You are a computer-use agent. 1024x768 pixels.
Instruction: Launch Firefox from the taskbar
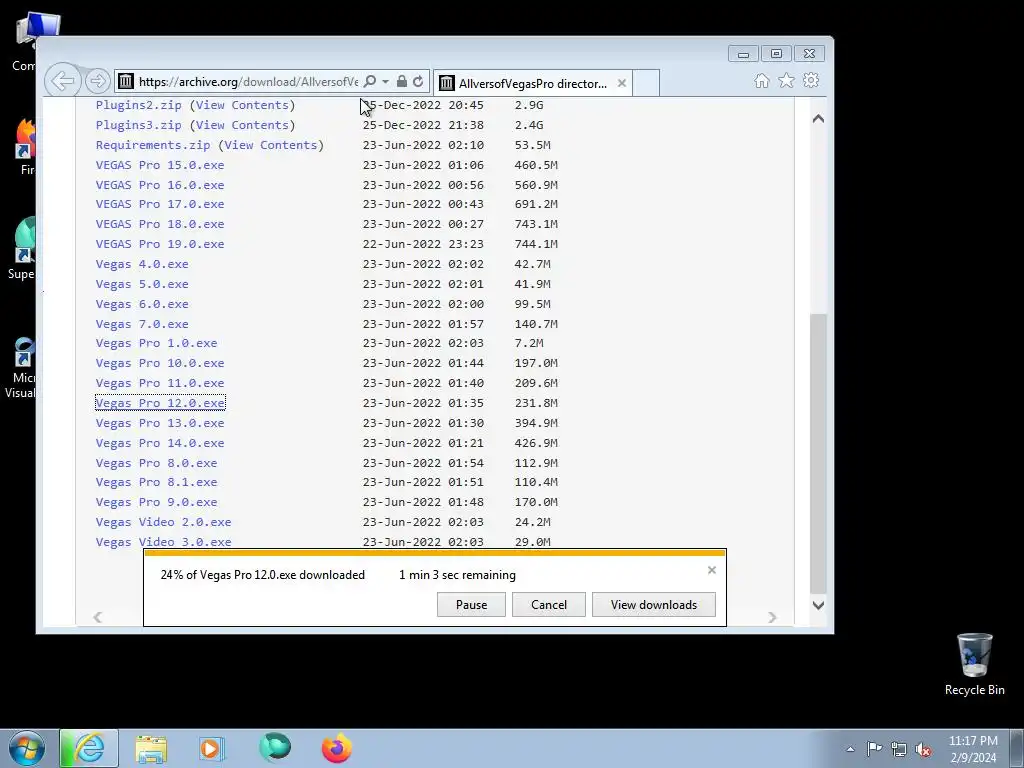coord(337,748)
